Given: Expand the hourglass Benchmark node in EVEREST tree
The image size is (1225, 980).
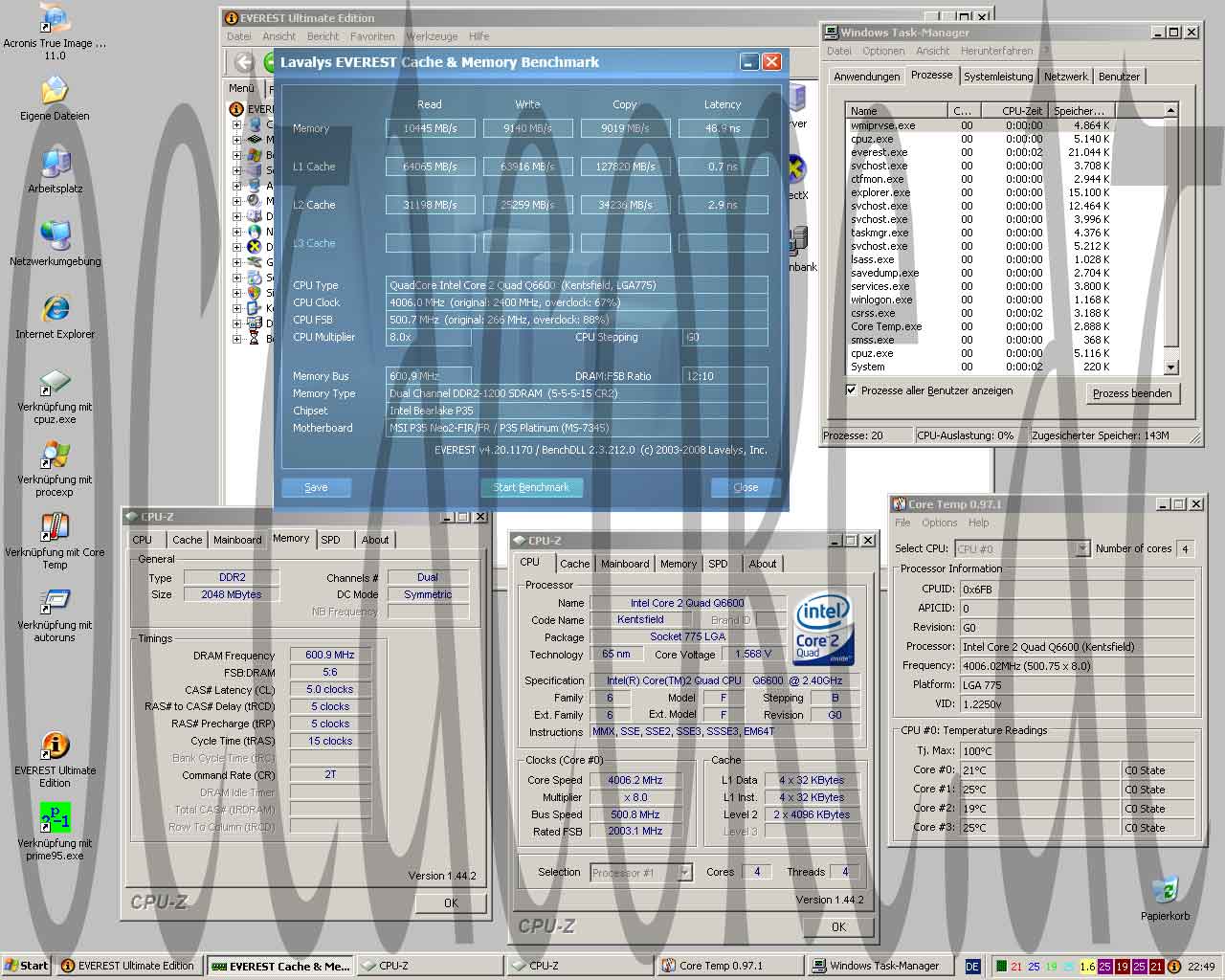Looking at the screenshot, I should 236,339.
